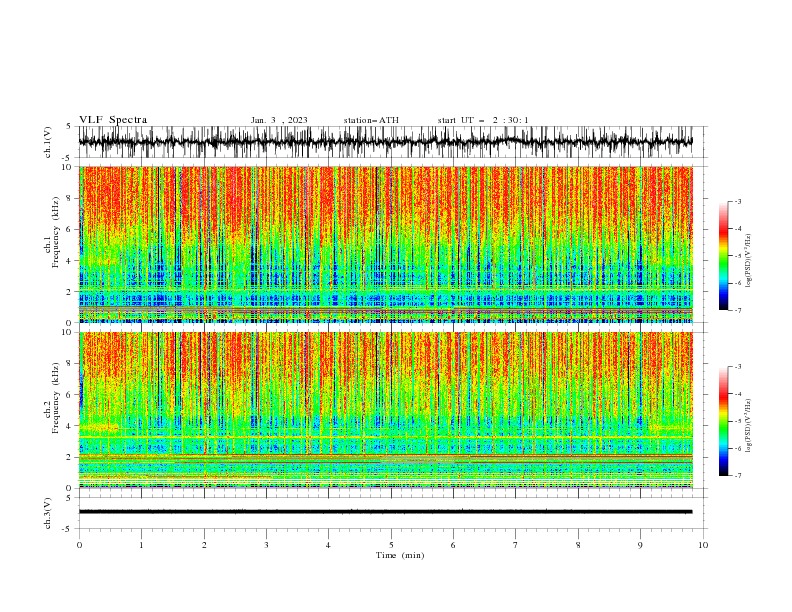Viewport: 792px width, 612px height.
Task: Click the lower PSD color scale bar
Action: (724, 421)
